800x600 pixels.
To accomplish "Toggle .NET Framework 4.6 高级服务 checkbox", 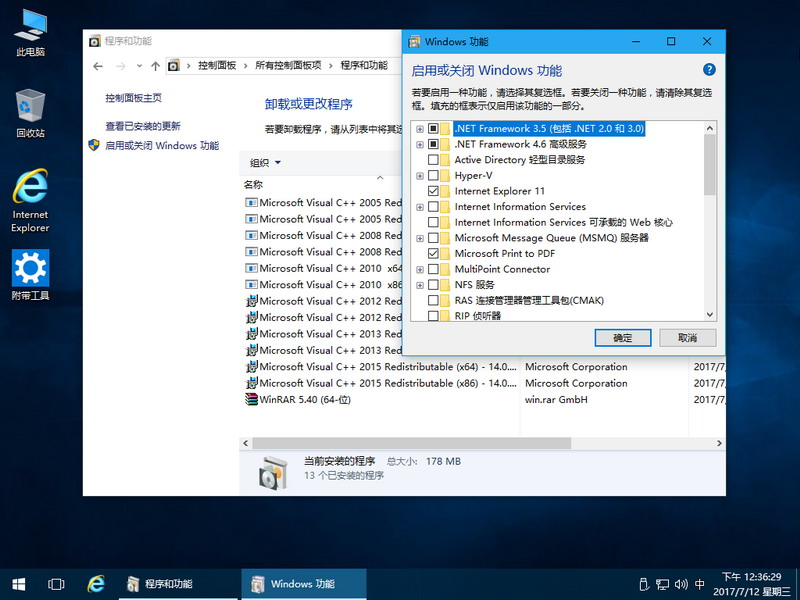I will (x=433, y=144).
